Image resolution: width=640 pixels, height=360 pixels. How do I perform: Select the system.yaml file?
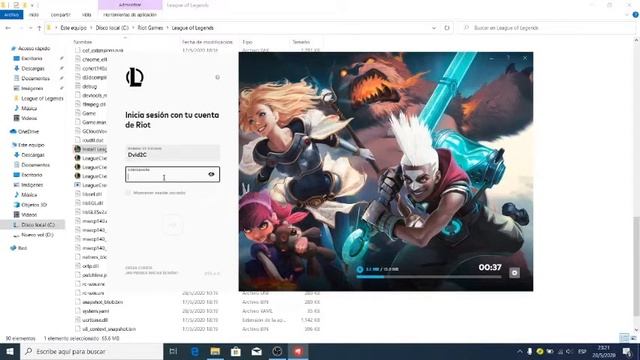[x=96, y=311]
